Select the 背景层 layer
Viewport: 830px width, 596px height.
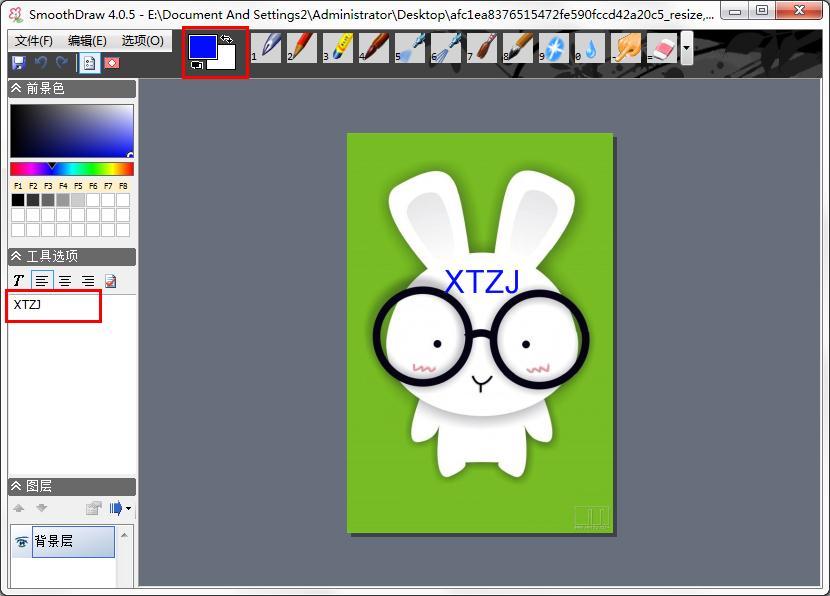point(74,541)
